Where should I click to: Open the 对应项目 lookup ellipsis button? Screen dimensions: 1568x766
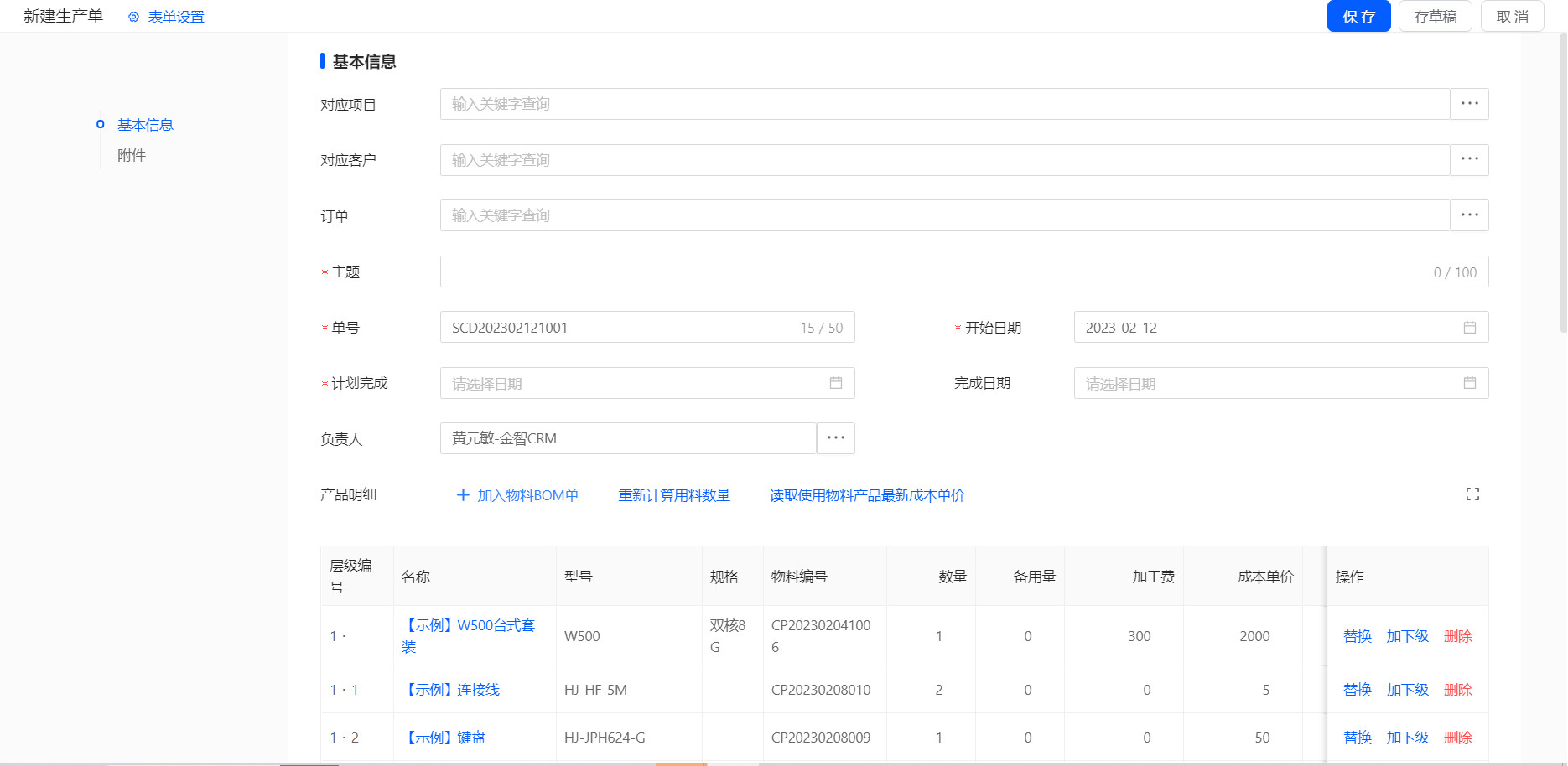[x=1469, y=104]
